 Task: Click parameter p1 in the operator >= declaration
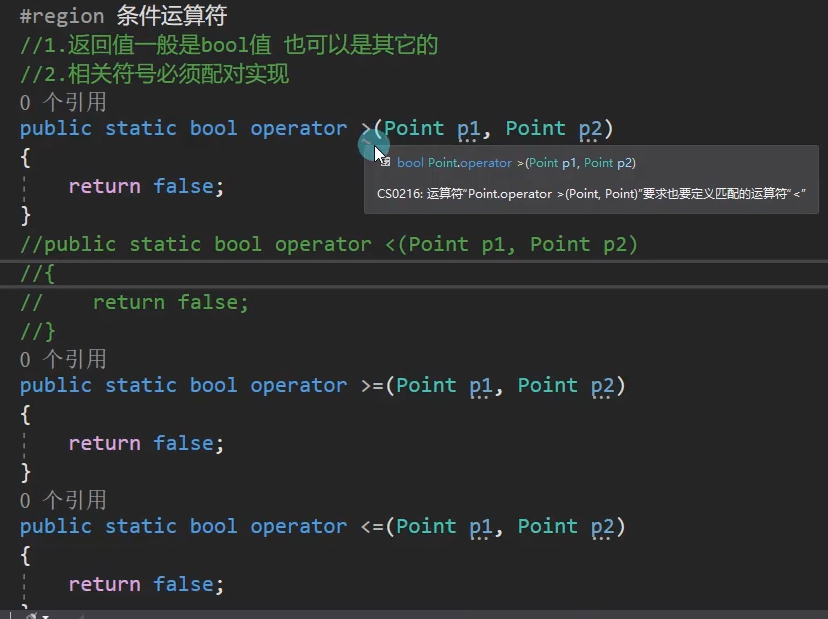(x=481, y=385)
